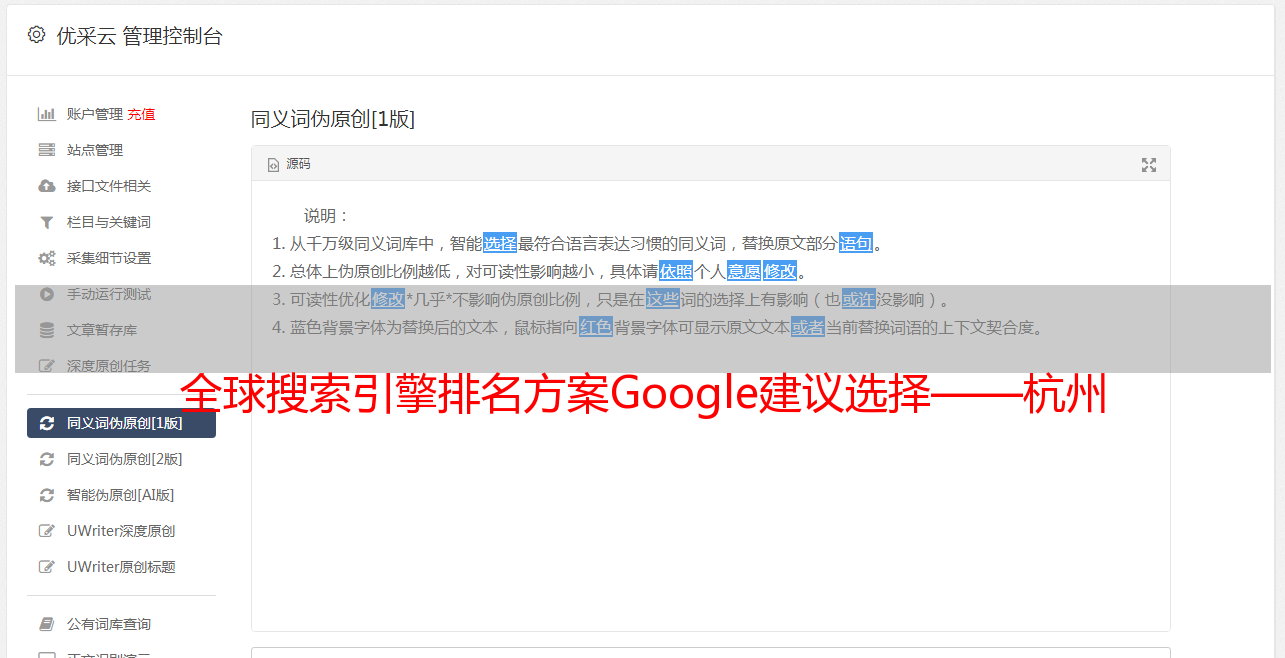Select 同义词伪原创[1版] menu item
Image resolution: width=1285 pixels, height=658 pixels.
[121, 423]
